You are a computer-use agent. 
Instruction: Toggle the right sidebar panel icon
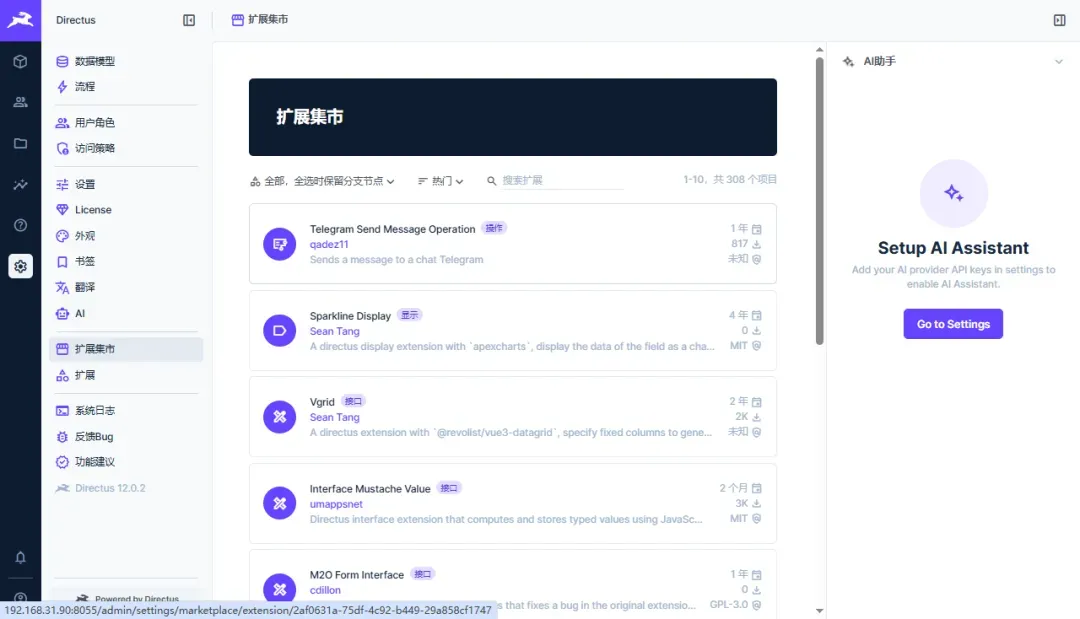1059,20
